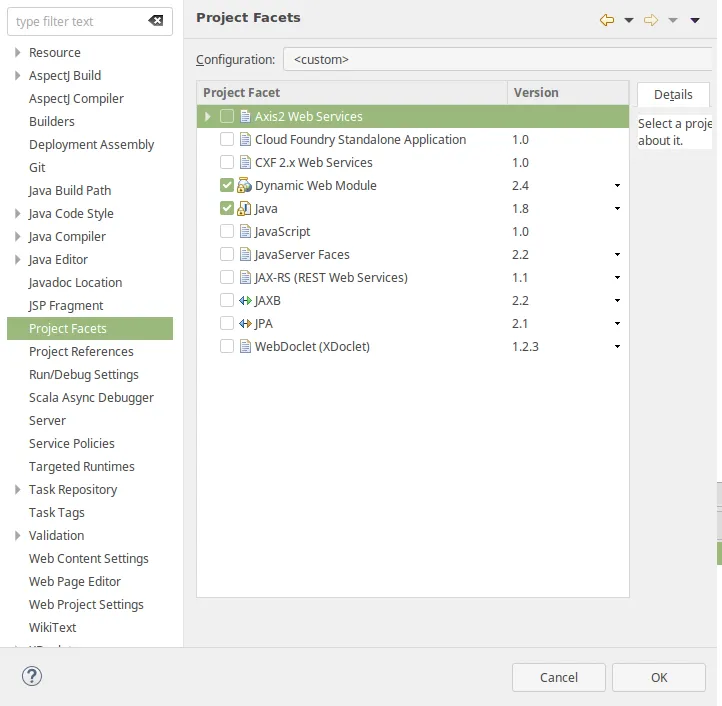Image resolution: width=722 pixels, height=706 pixels.
Task: Click the JAXB facet icon
Action: [x=244, y=301]
